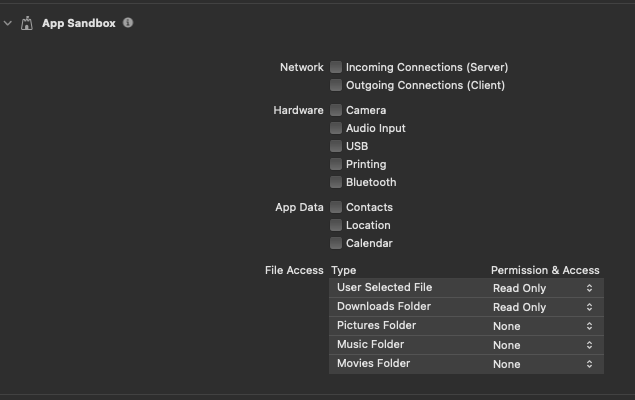Allow Bluetooth hardware access
This screenshot has height=400, width=635.
click(x=336, y=182)
